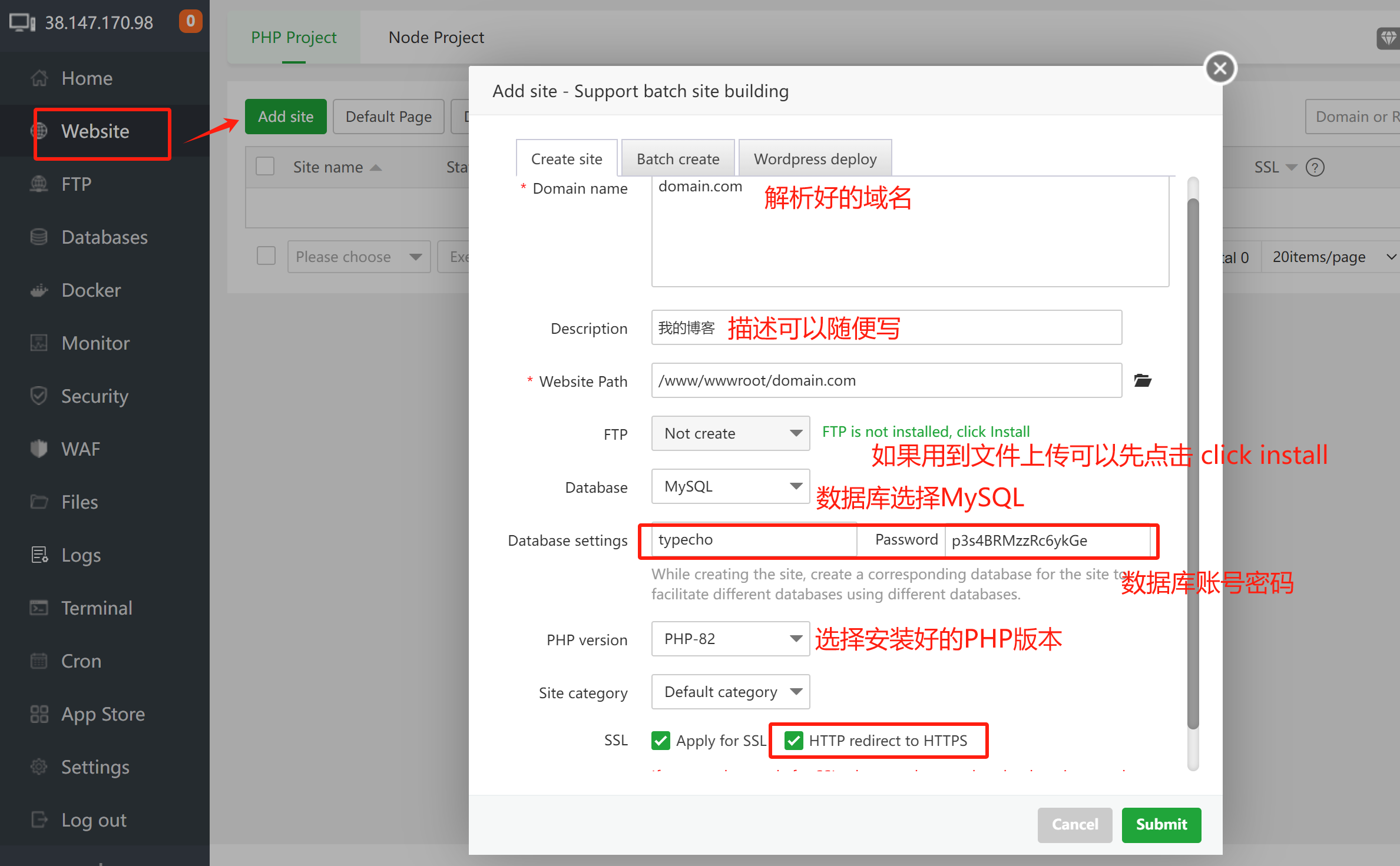The width and height of the screenshot is (1400, 866).
Task: Click the Home house icon in sidebar
Action: point(39,78)
